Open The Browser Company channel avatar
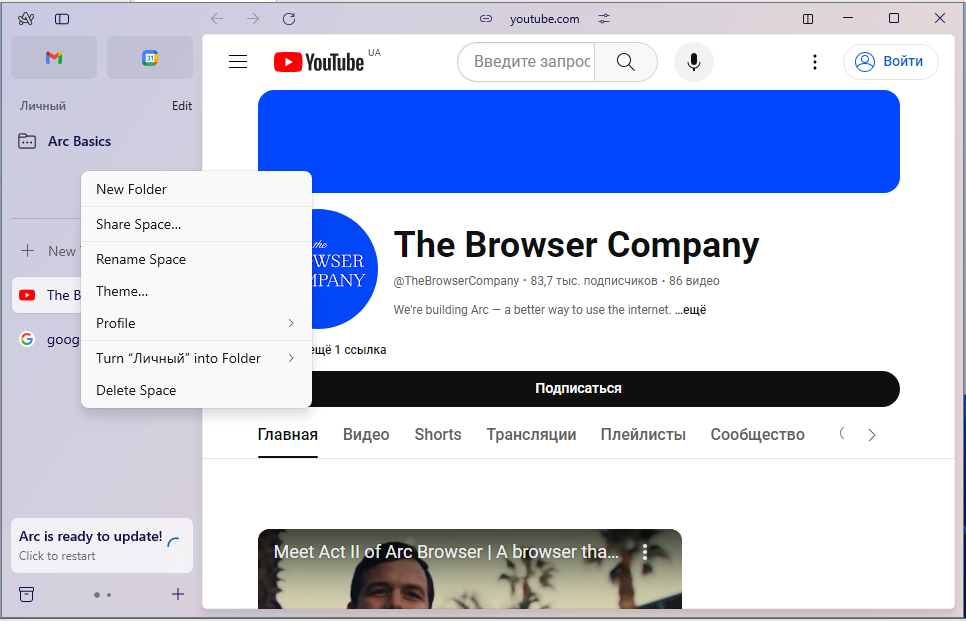The height and width of the screenshot is (621, 966). [344, 269]
